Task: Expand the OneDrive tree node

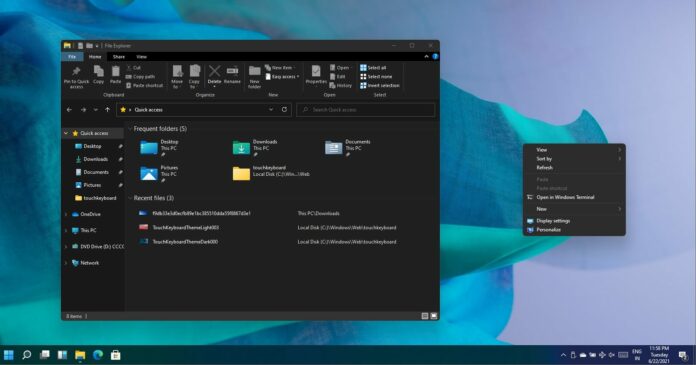Action: click(x=66, y=214)
